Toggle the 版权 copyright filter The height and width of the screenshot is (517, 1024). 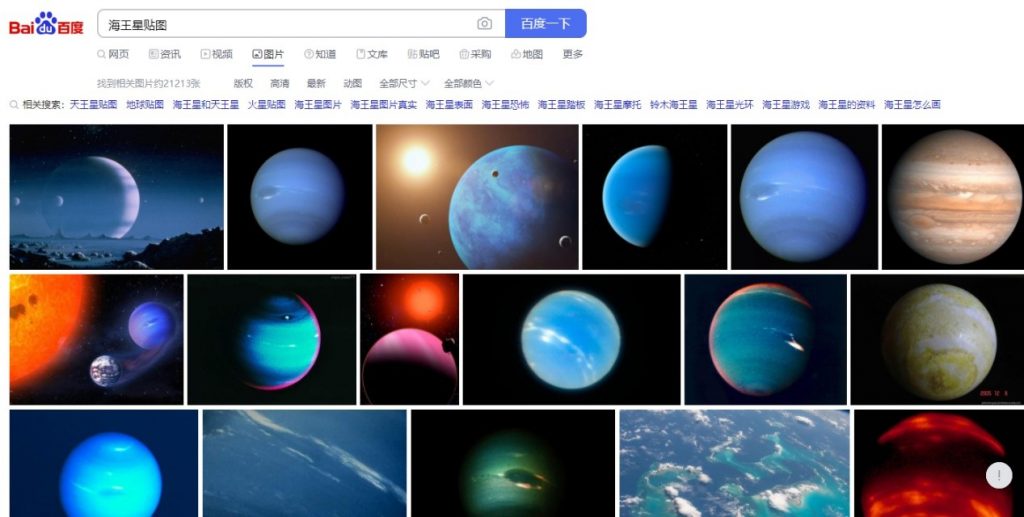243,84
